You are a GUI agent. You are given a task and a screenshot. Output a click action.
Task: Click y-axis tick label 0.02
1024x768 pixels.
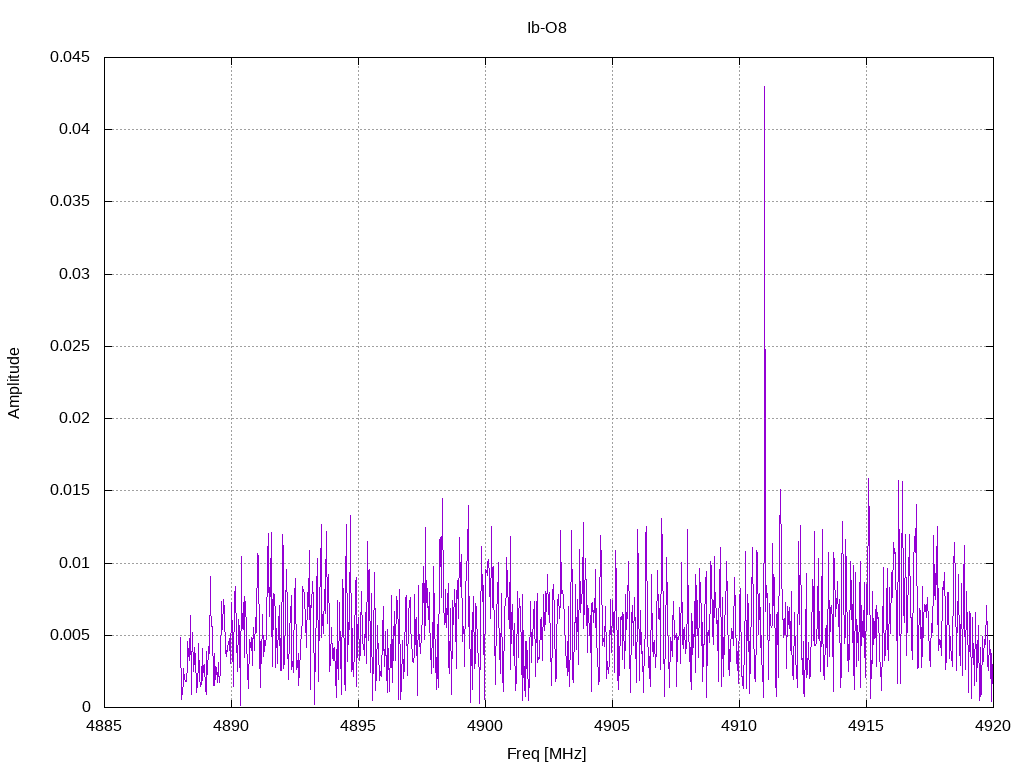[74, 418]
